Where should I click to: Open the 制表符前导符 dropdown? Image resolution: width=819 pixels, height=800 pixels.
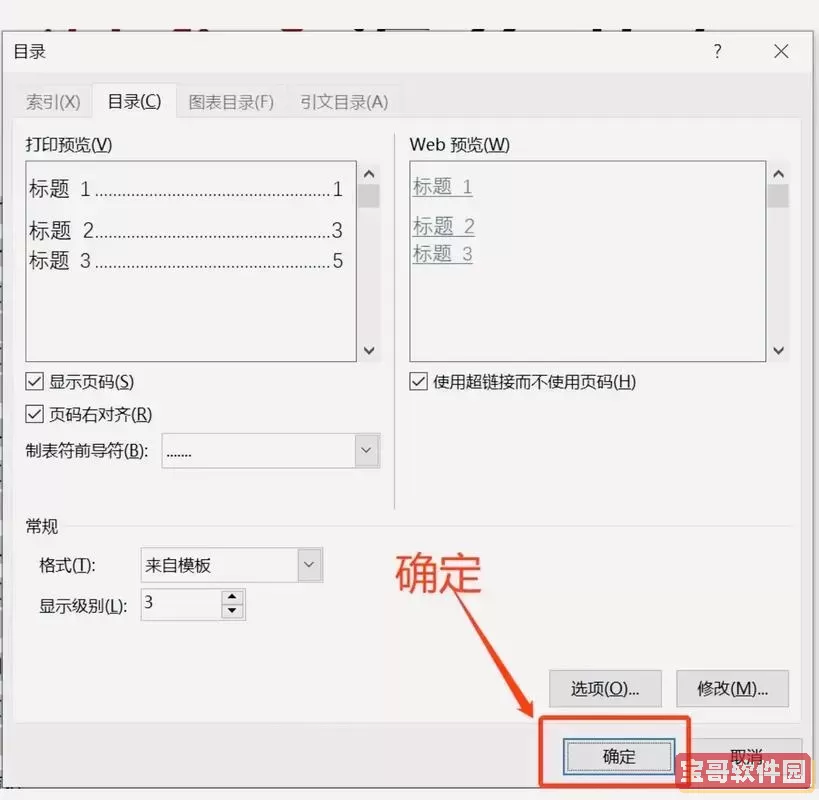pyautogui.click(x=367, y=450)
